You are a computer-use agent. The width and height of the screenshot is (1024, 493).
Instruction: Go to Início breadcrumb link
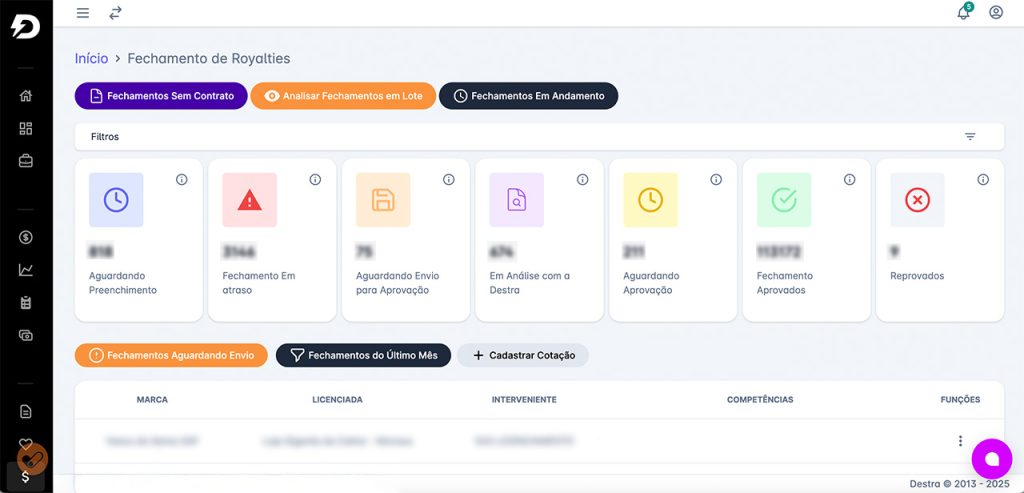coord(91,59)
